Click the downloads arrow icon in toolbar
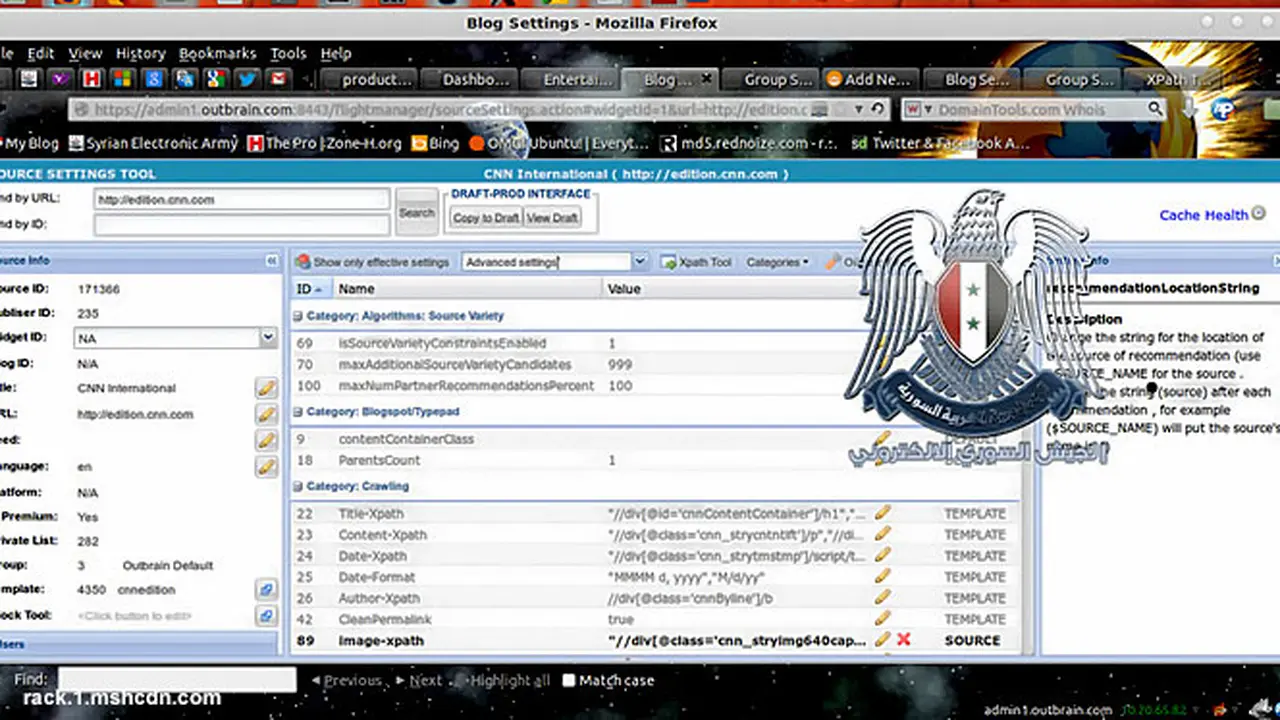The height and width of the screenshot is (720, 1280). click(x=1188, y=109)
